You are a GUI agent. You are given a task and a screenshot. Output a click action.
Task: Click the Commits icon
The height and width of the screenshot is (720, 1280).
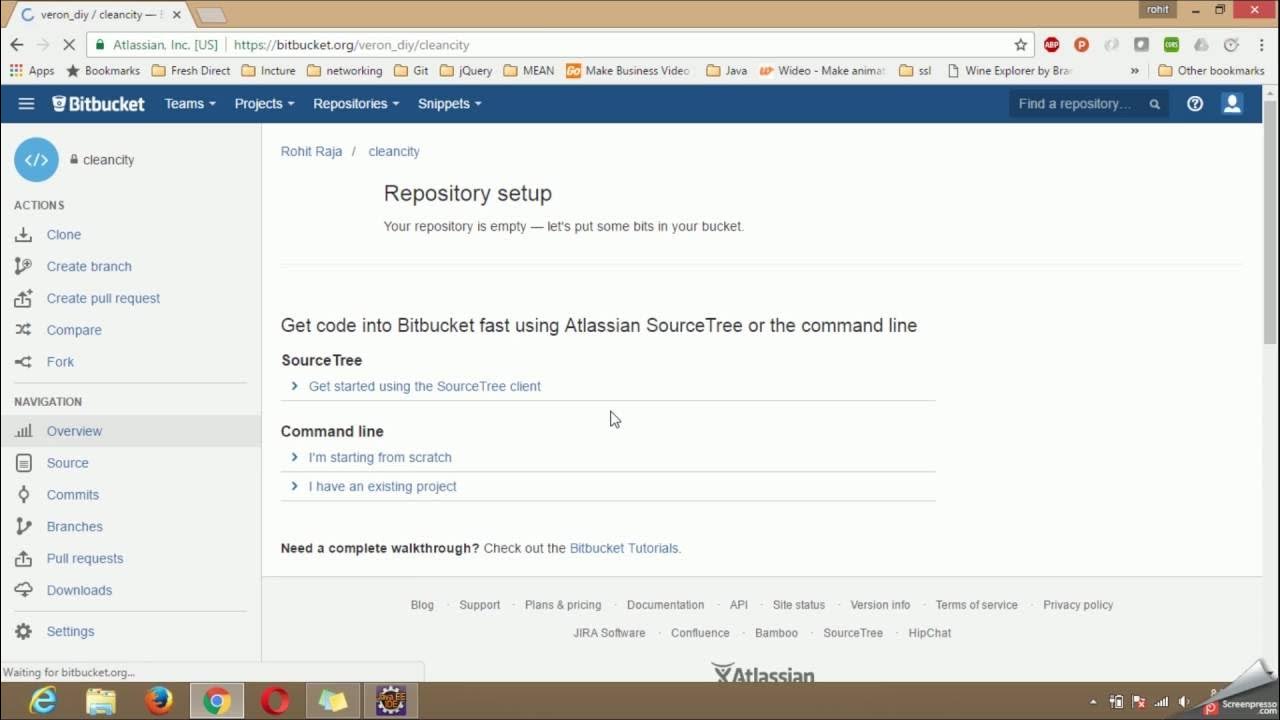pyautogui.click(x=24, y=495)
